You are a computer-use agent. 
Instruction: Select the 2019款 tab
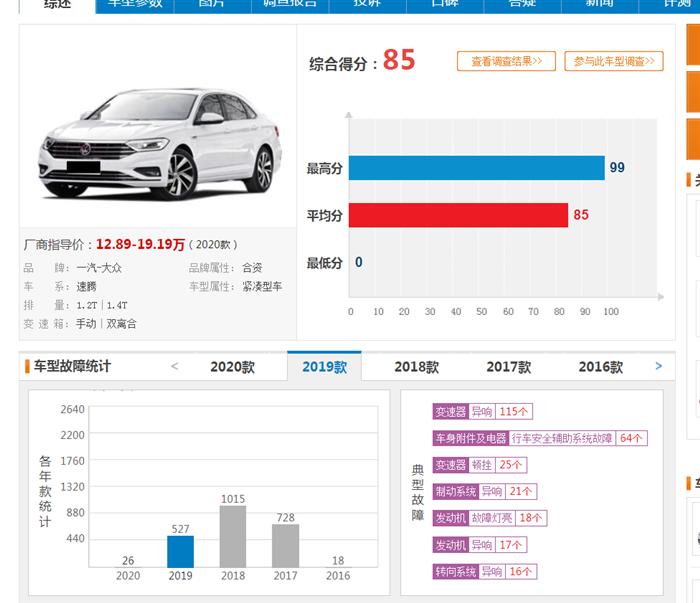[x=325, y=366]
